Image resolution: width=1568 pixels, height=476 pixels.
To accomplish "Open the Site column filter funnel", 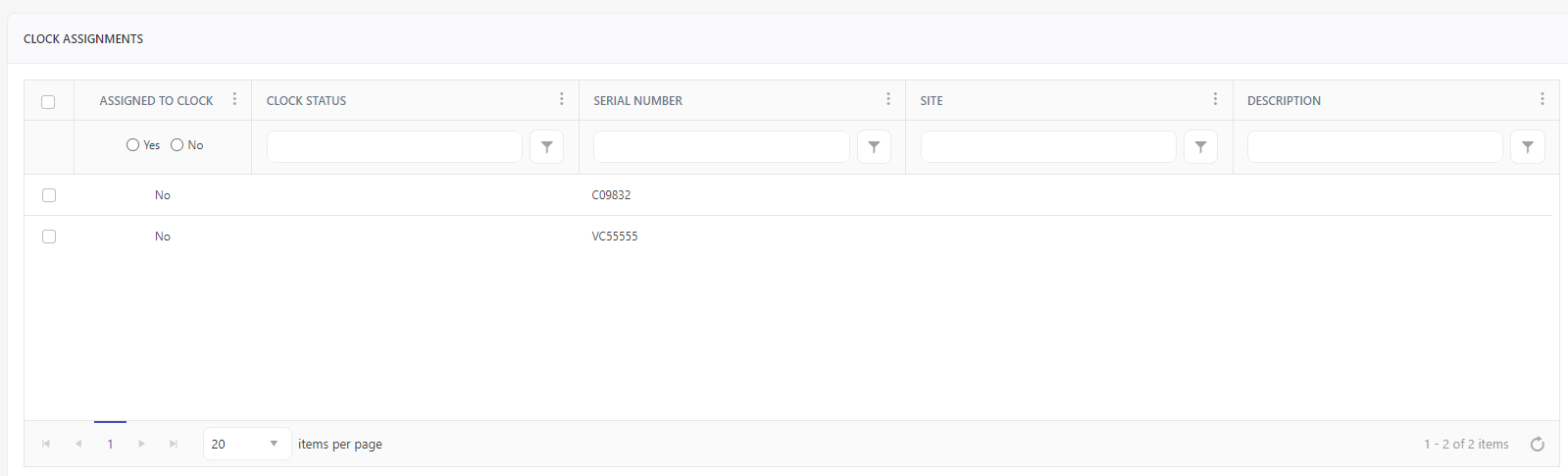I will (1200, 147).
